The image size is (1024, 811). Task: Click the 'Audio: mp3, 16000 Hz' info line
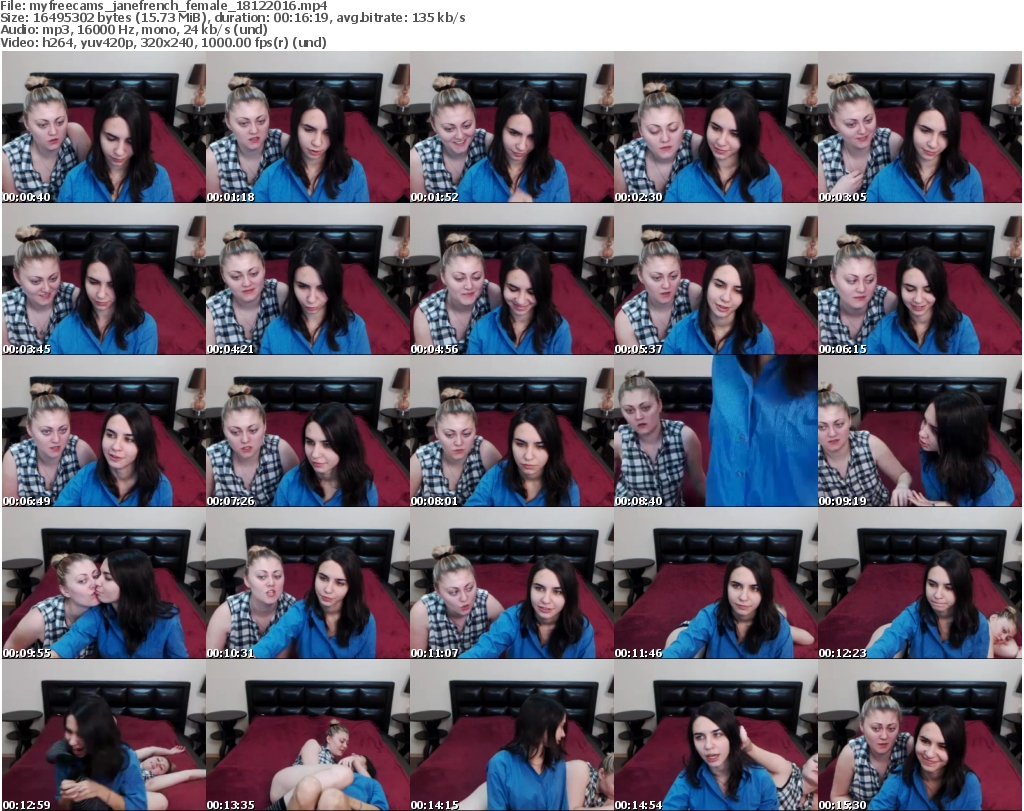(134, 30)
